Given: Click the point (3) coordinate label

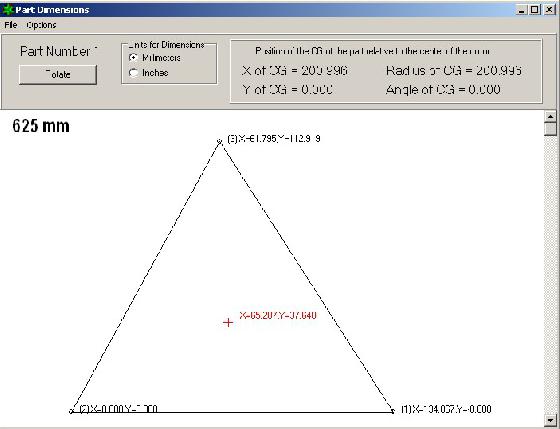Looking at the screenshot, I should click(274, 139).
